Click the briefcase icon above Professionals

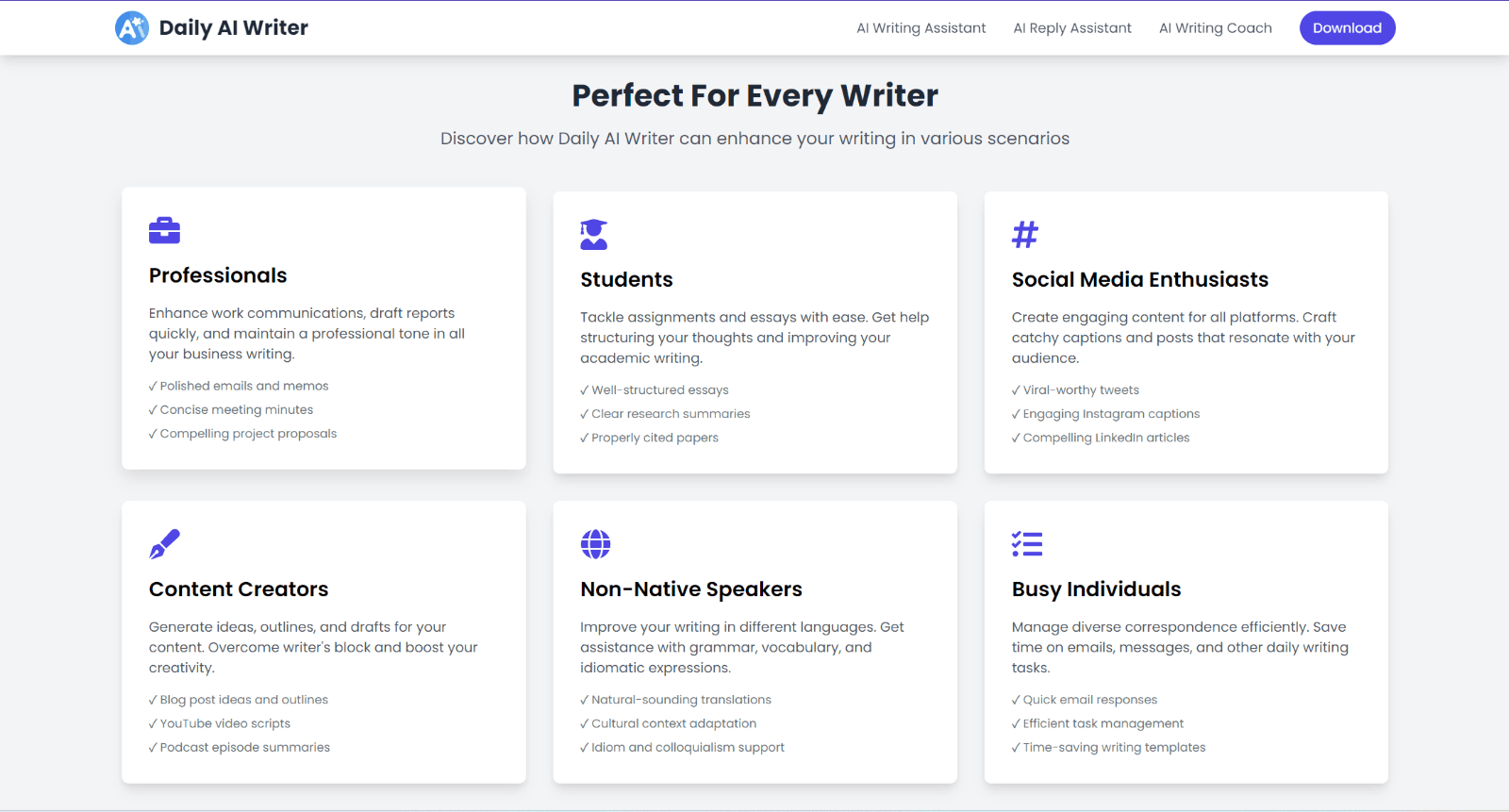[x=164, y=230]
